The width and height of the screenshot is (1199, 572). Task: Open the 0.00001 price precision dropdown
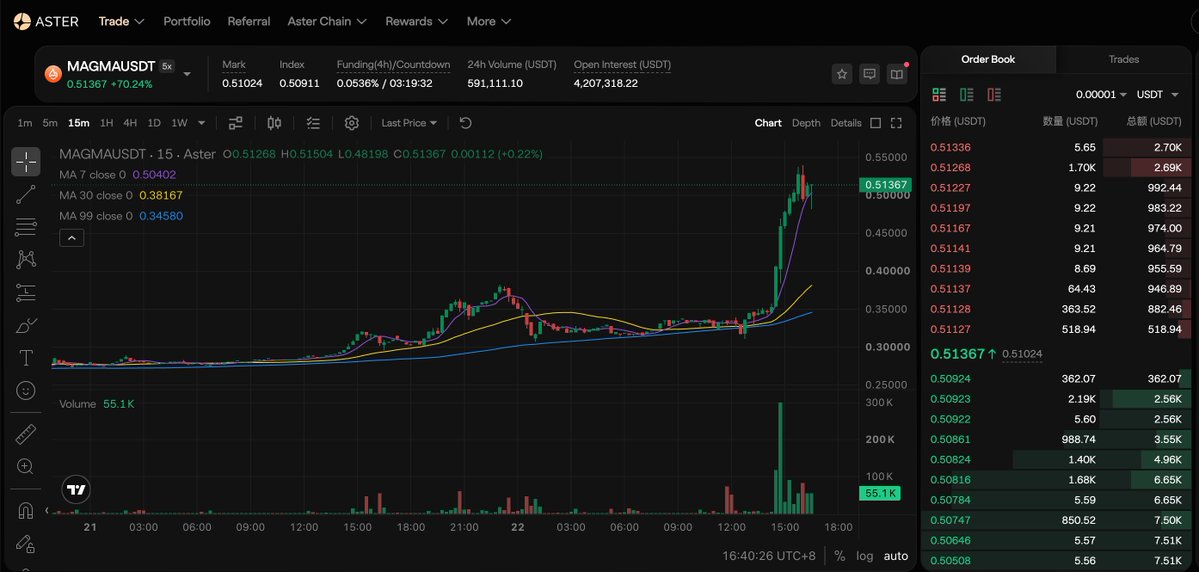coord(1101,95)
